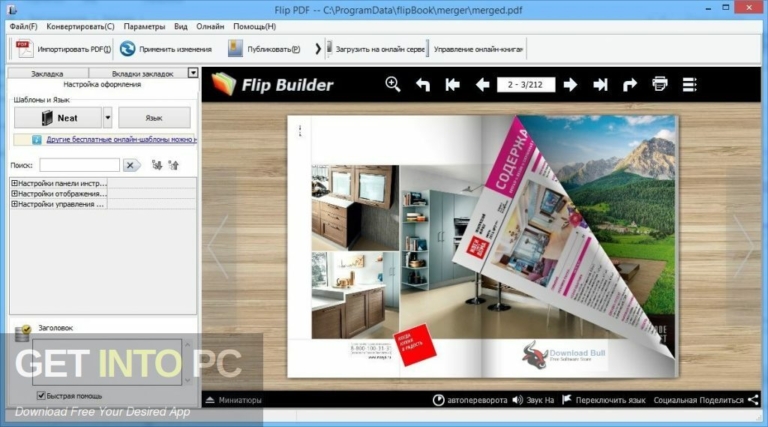
Task: Open the online books management button
Action: coord(478,49)
